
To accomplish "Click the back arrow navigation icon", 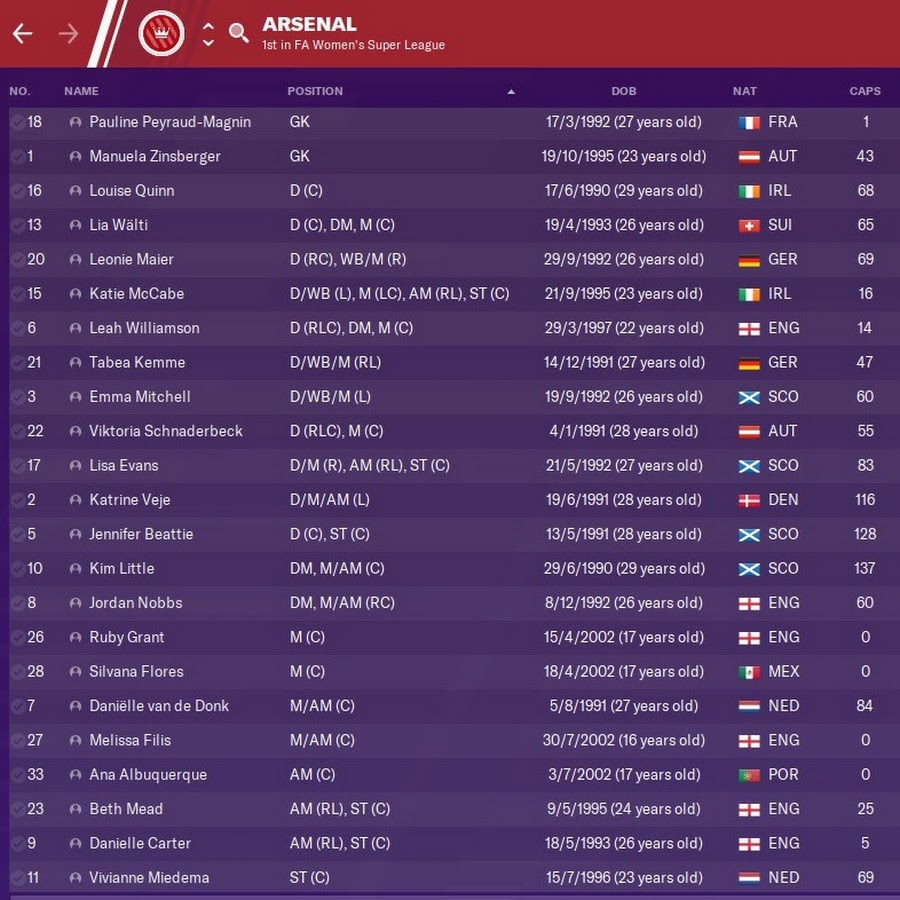I will (23, 34).
